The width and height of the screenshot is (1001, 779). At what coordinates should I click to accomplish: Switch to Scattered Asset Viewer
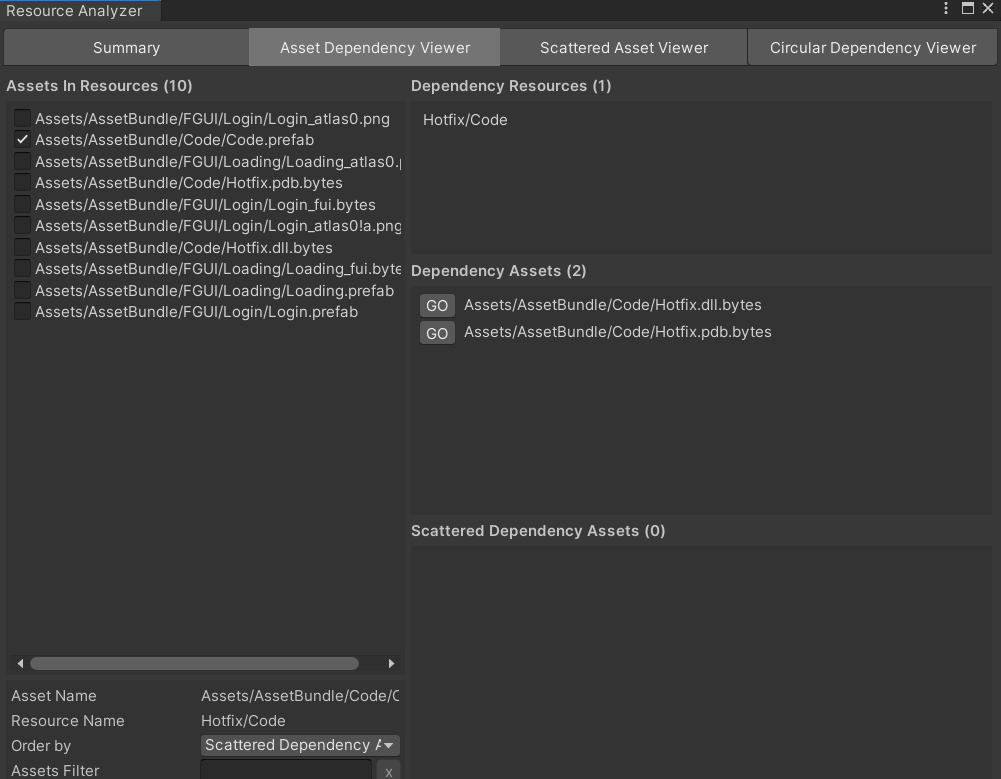[622, 47]
